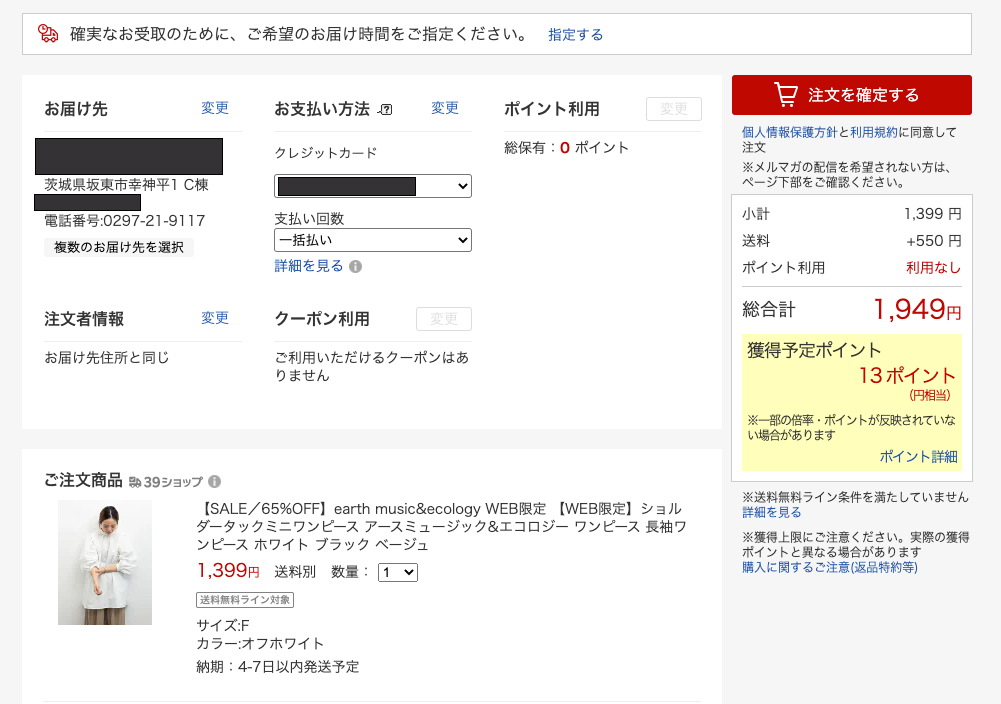Click the 送料無料ライン対象 badge
Viewport: 1001px width, 704px height.
pos(245,600)
